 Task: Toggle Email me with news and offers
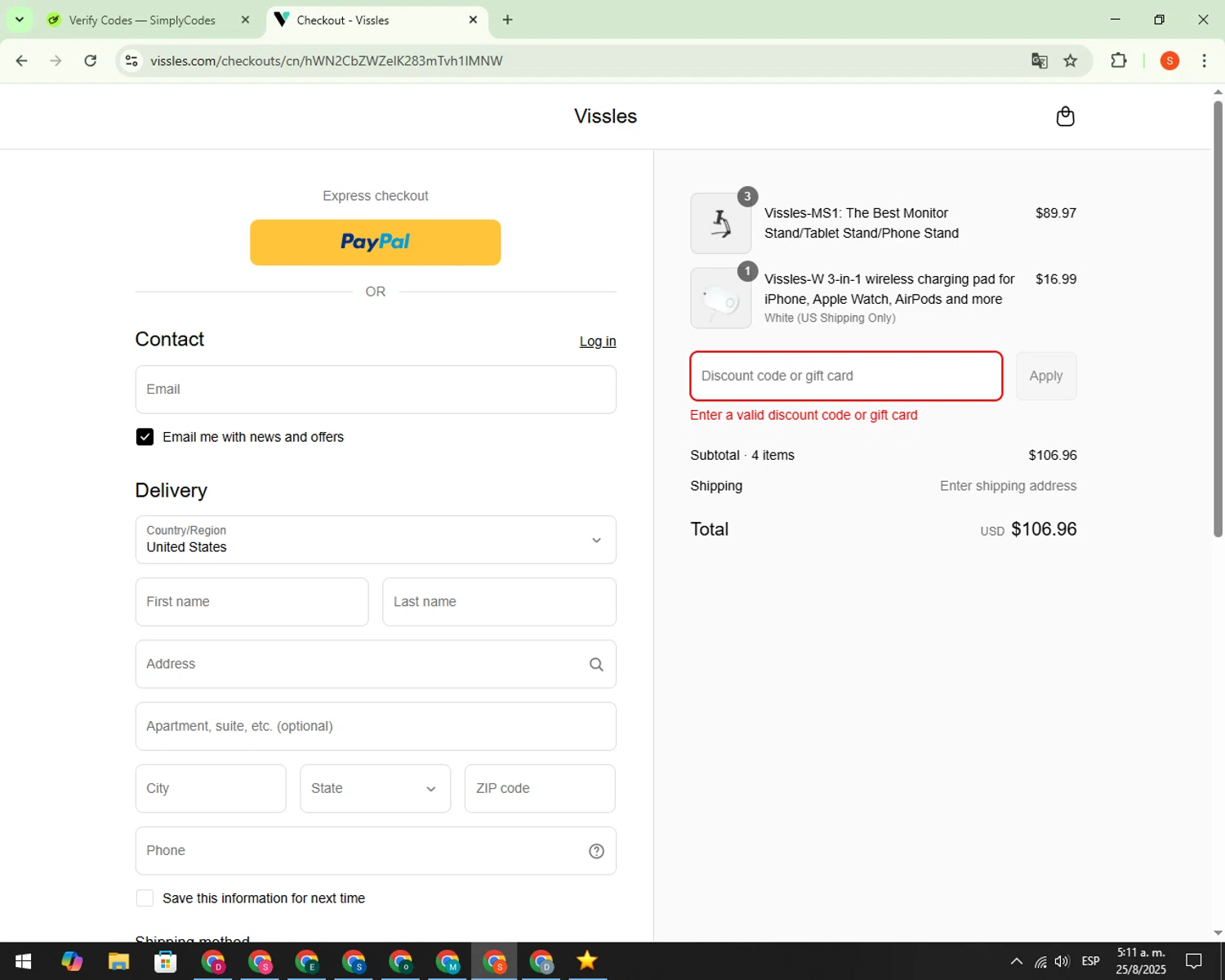pos(145,437)
